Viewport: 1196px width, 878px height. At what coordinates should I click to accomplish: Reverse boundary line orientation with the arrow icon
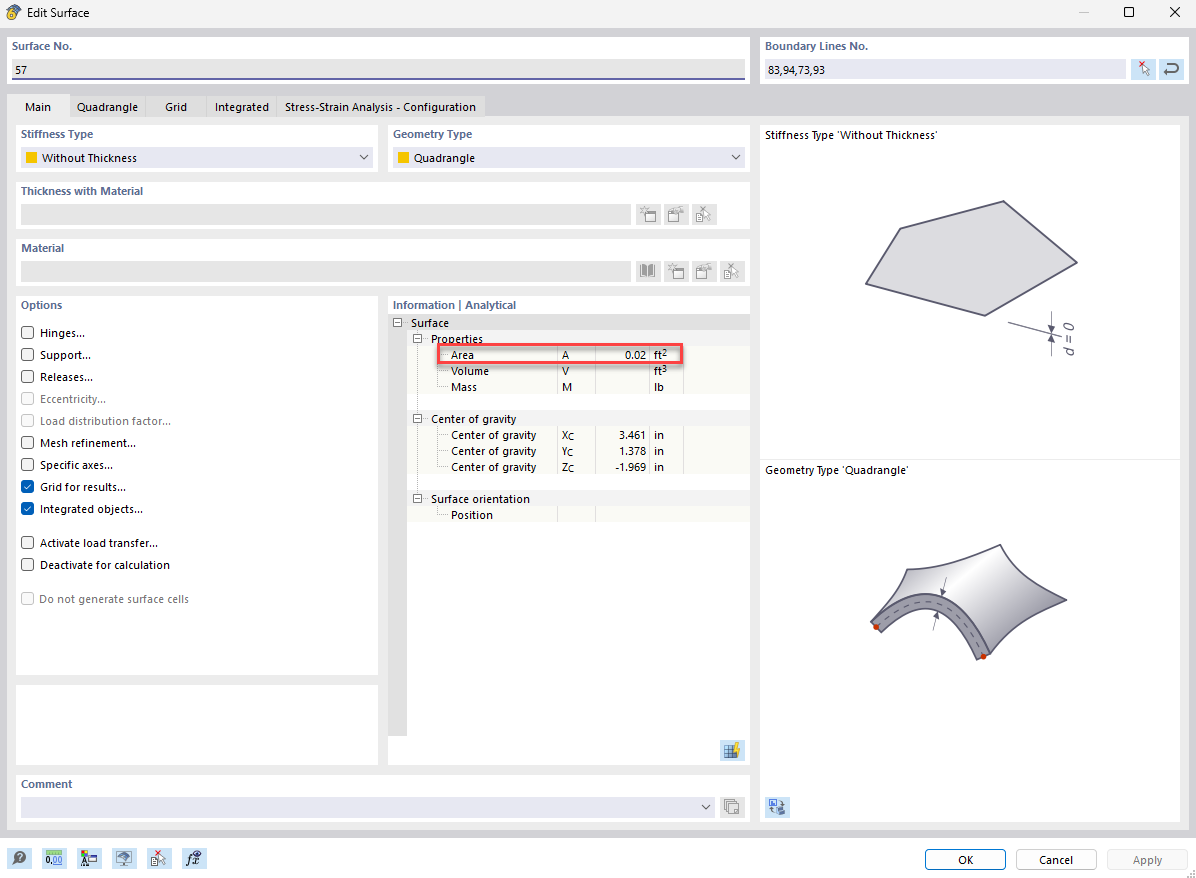1171,68
